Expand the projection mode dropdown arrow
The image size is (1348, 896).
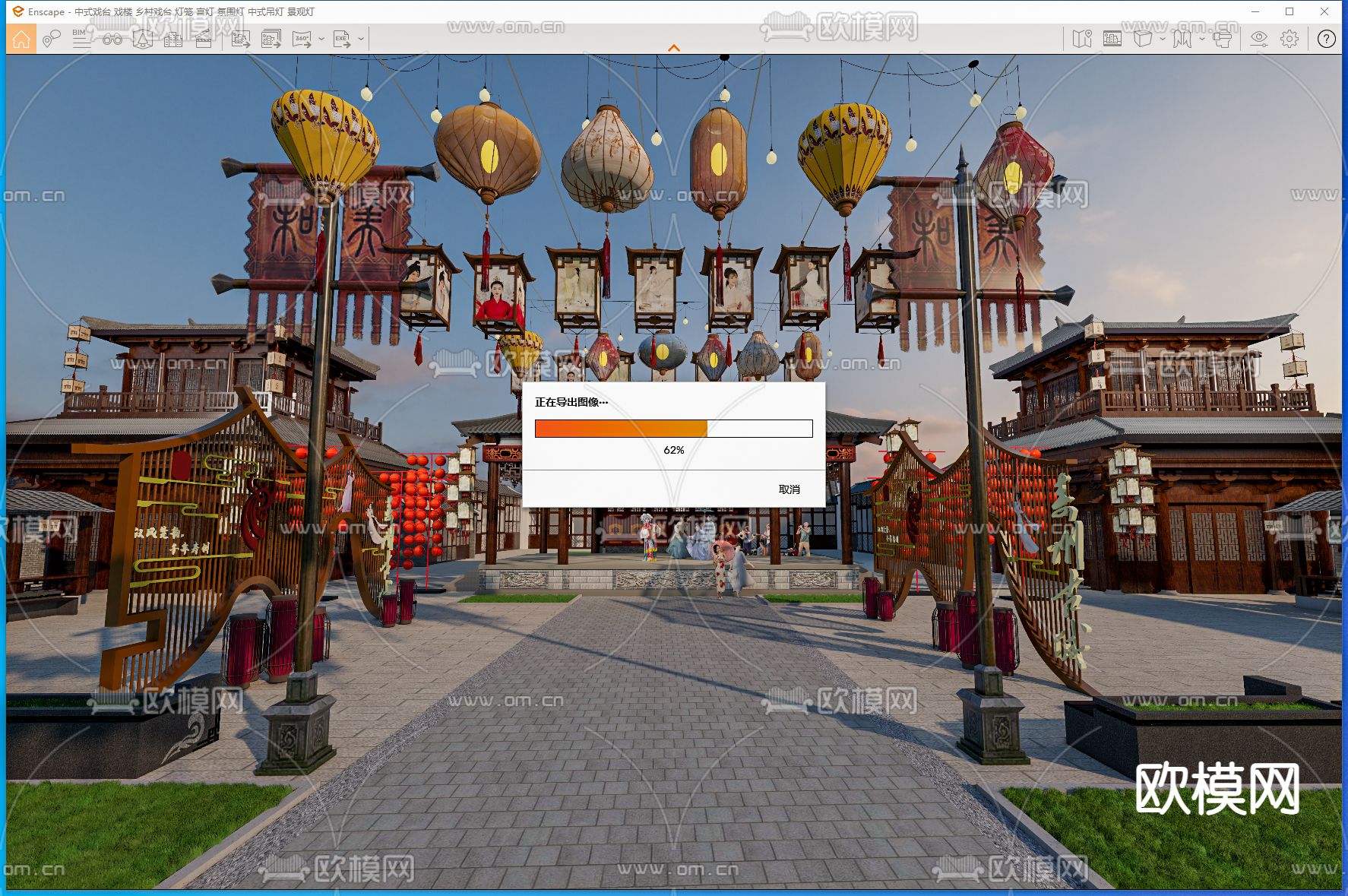click(x=1162, y=39)
